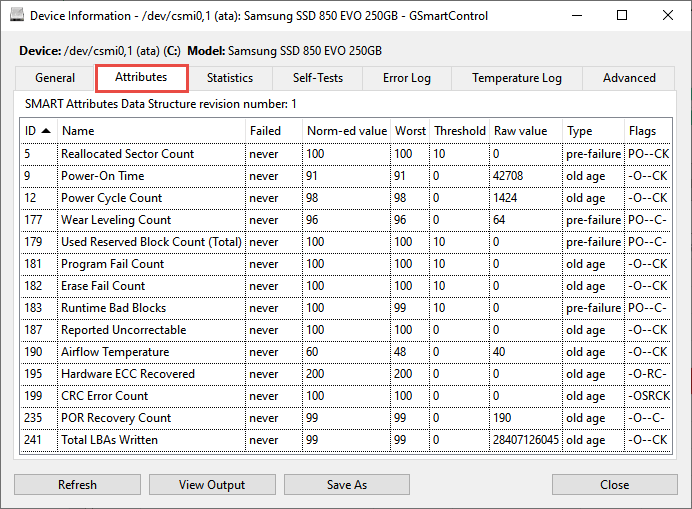Minimize the Device Information window
Screen dimensions: 692x509
click(577, 15)
